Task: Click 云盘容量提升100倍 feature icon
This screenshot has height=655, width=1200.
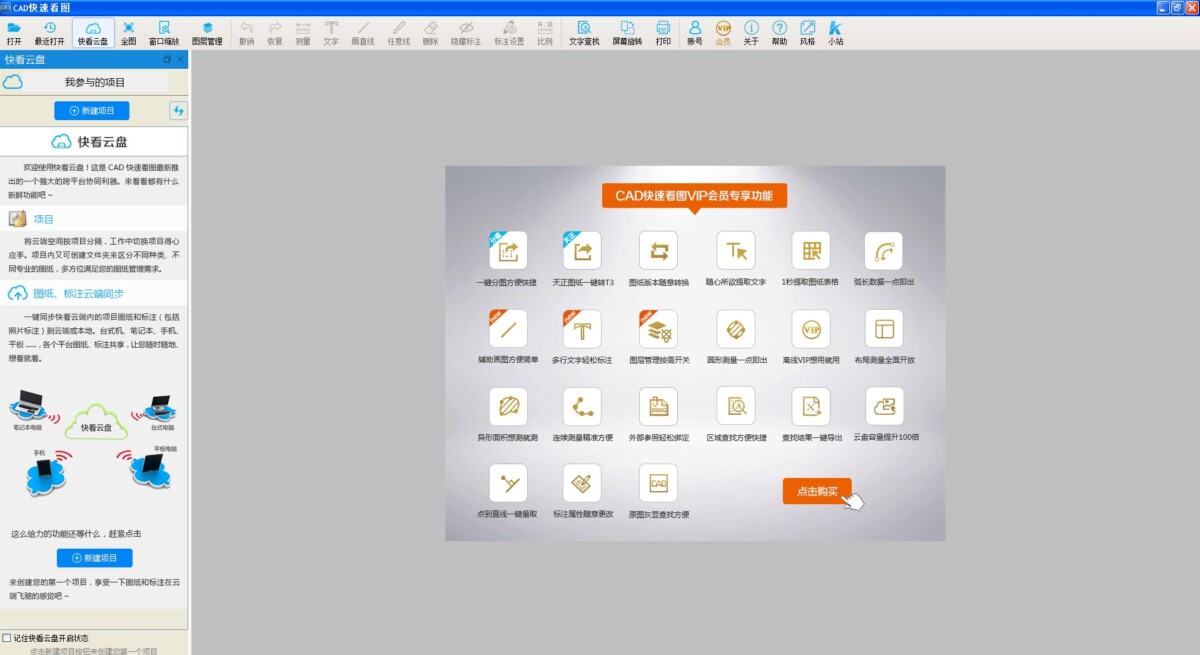Action: pos(884,406)
